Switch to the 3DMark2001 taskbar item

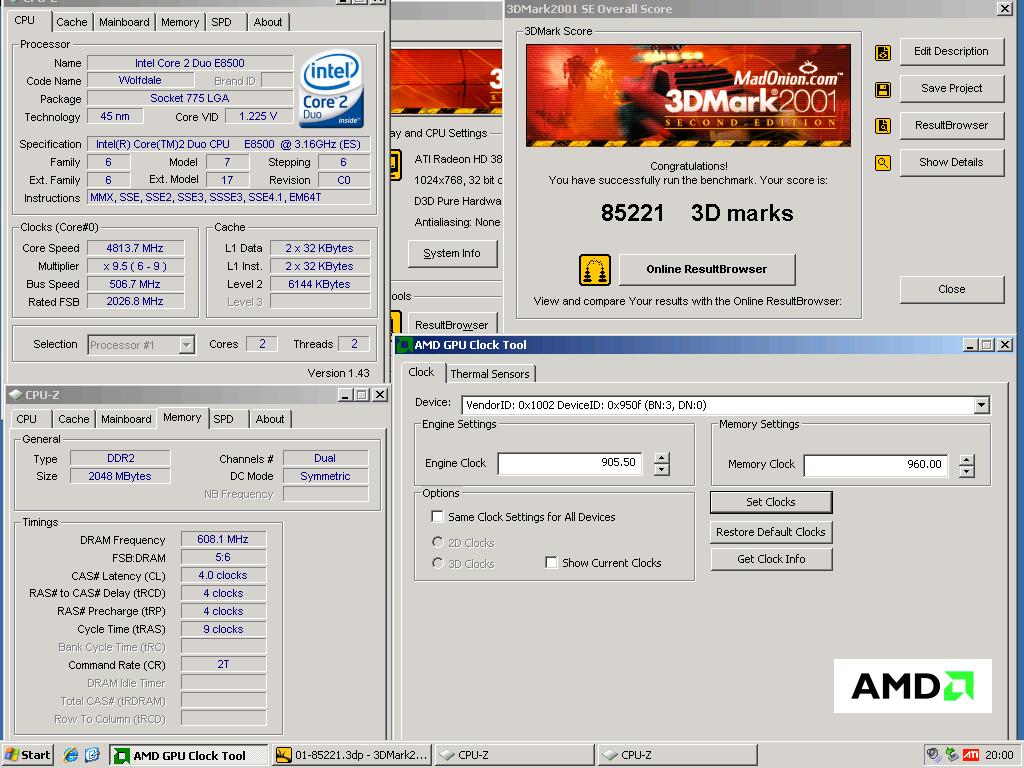(x=353, y=755)
